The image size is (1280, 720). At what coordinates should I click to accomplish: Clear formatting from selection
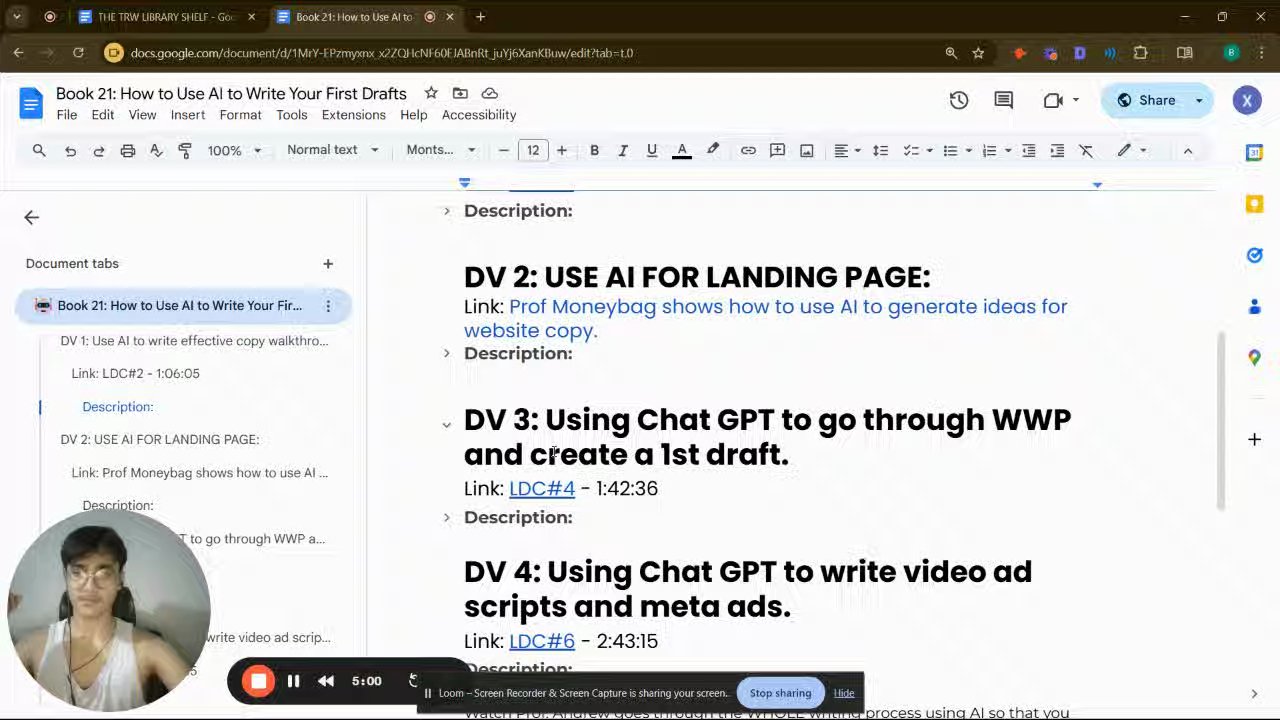1086,150
